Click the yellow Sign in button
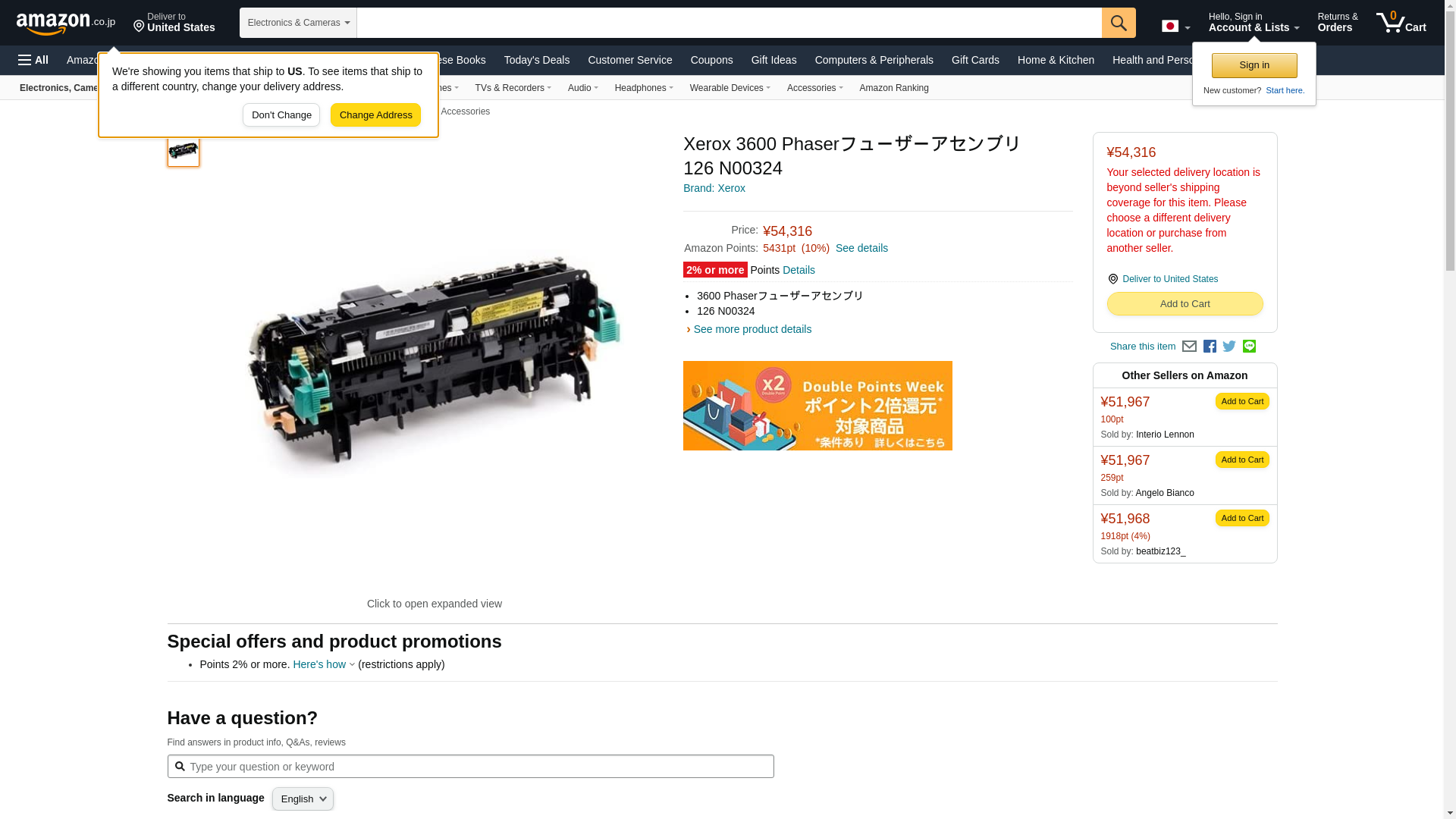 pos(1254,65)
